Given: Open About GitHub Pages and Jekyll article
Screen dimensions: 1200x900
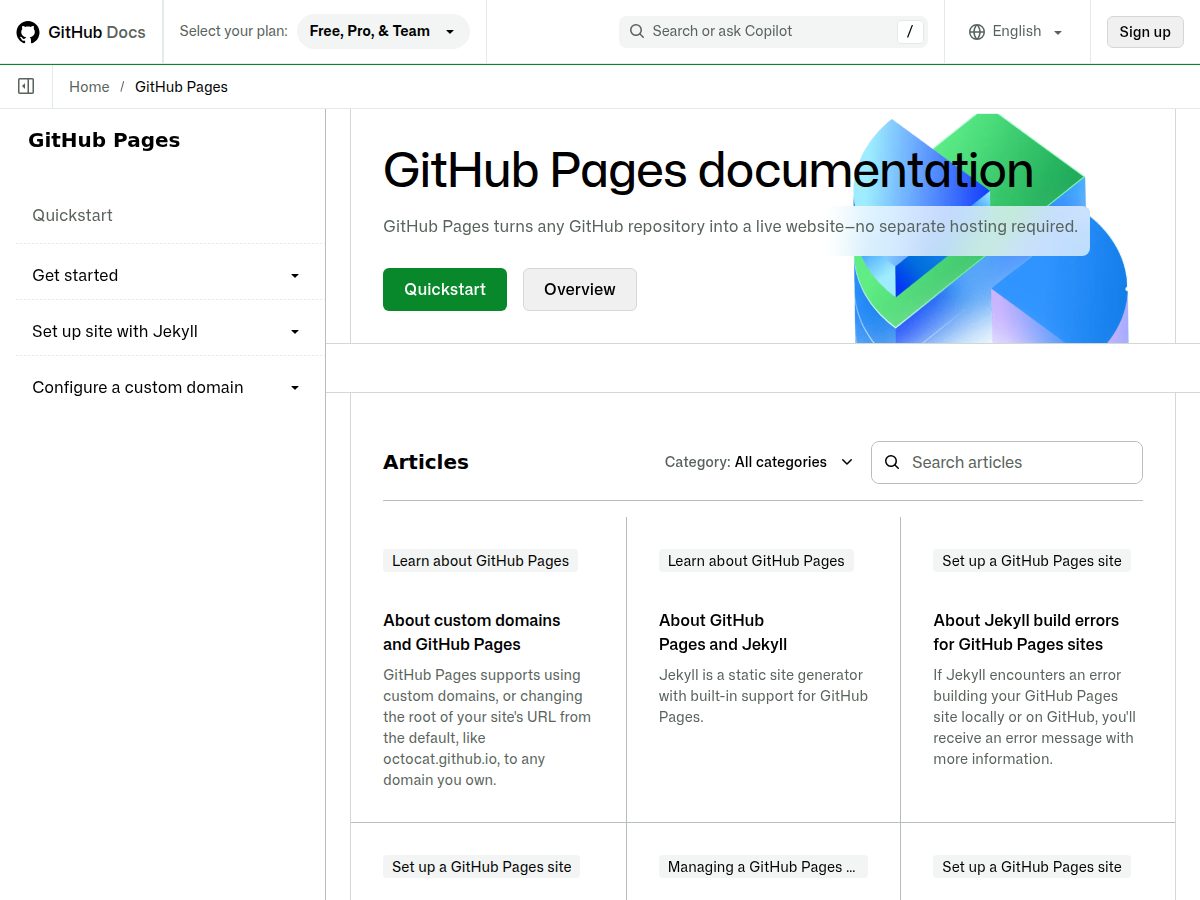Looking at the screenshot, I should point(723,632).
